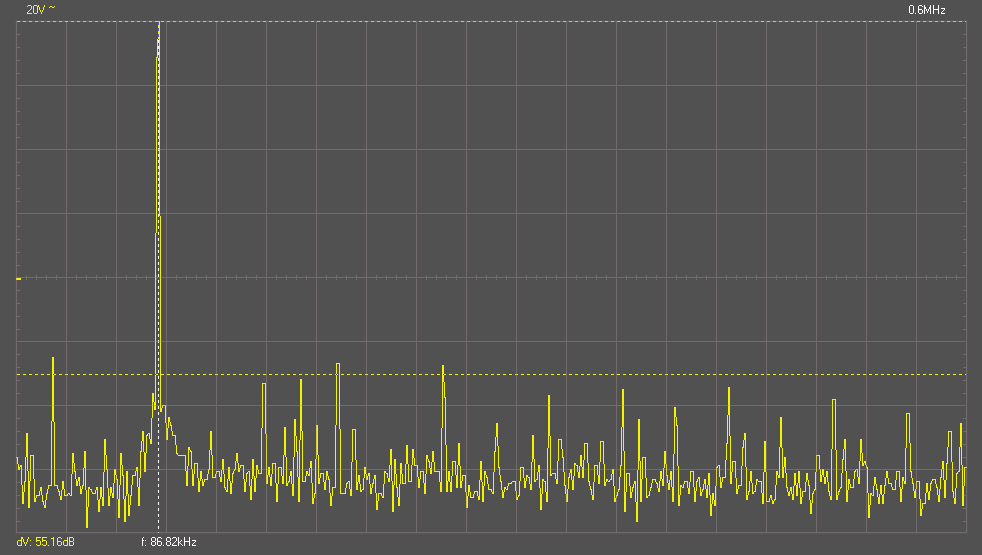
Task: Click the rightmost spike crossing the lower dashed cursor
Action: tap(443, 367)
